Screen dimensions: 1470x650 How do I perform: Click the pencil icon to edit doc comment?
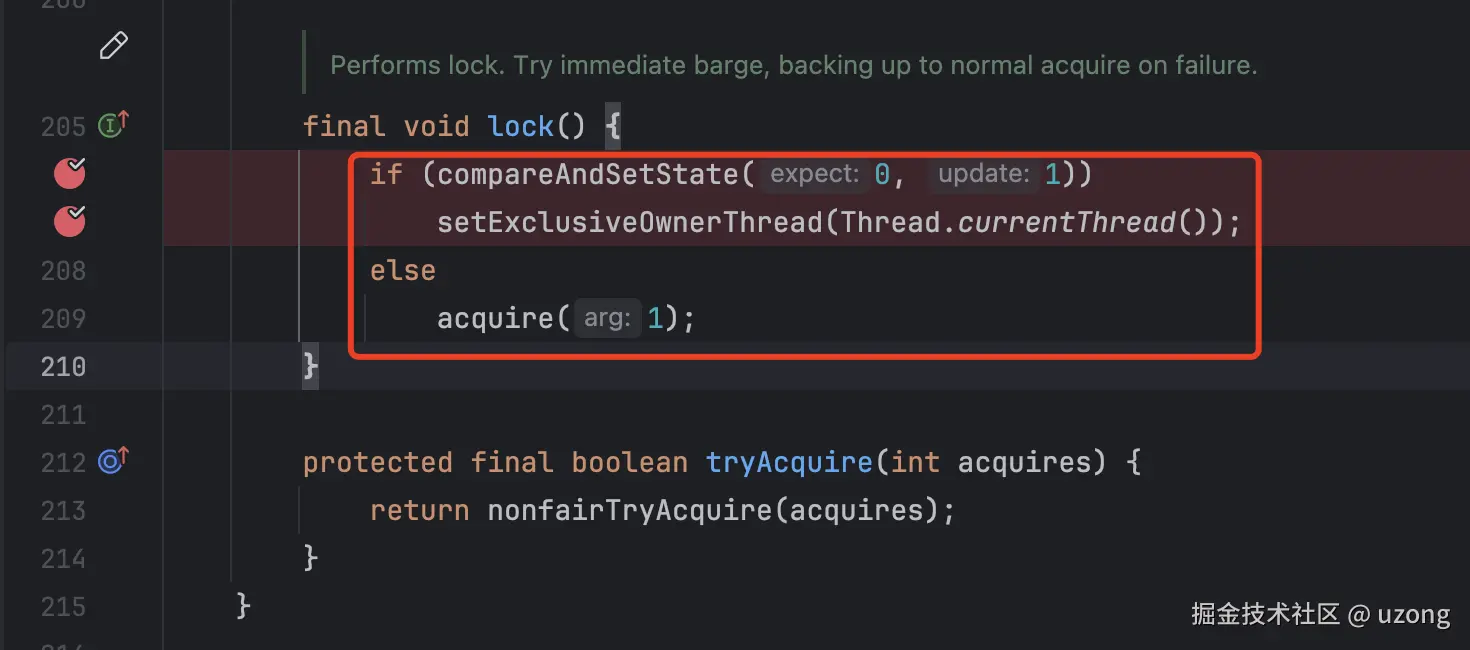(114, 46)
